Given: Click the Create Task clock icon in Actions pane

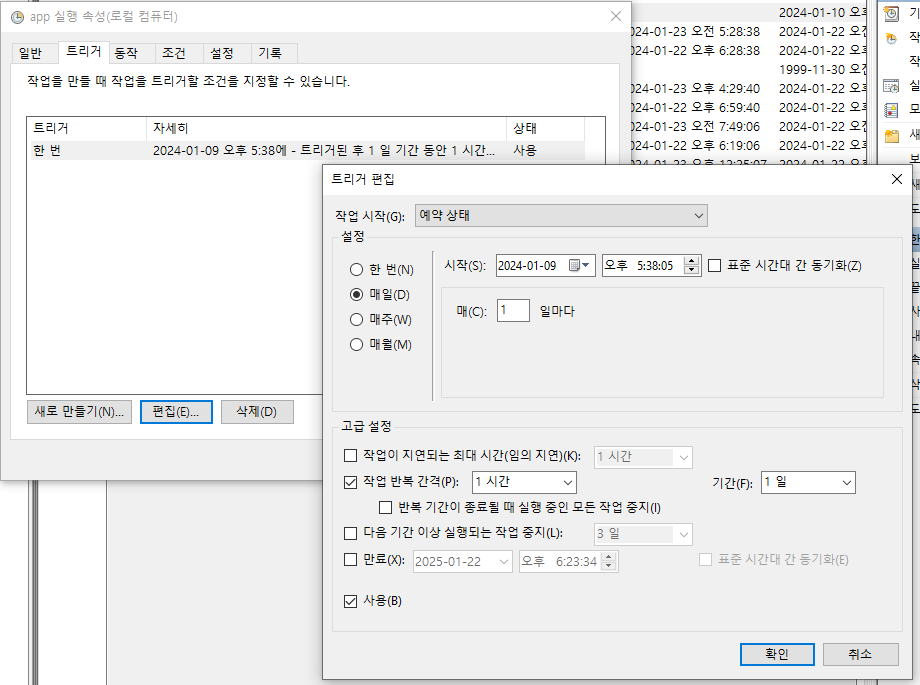Looking at the screenshot, I should point(891,39).
